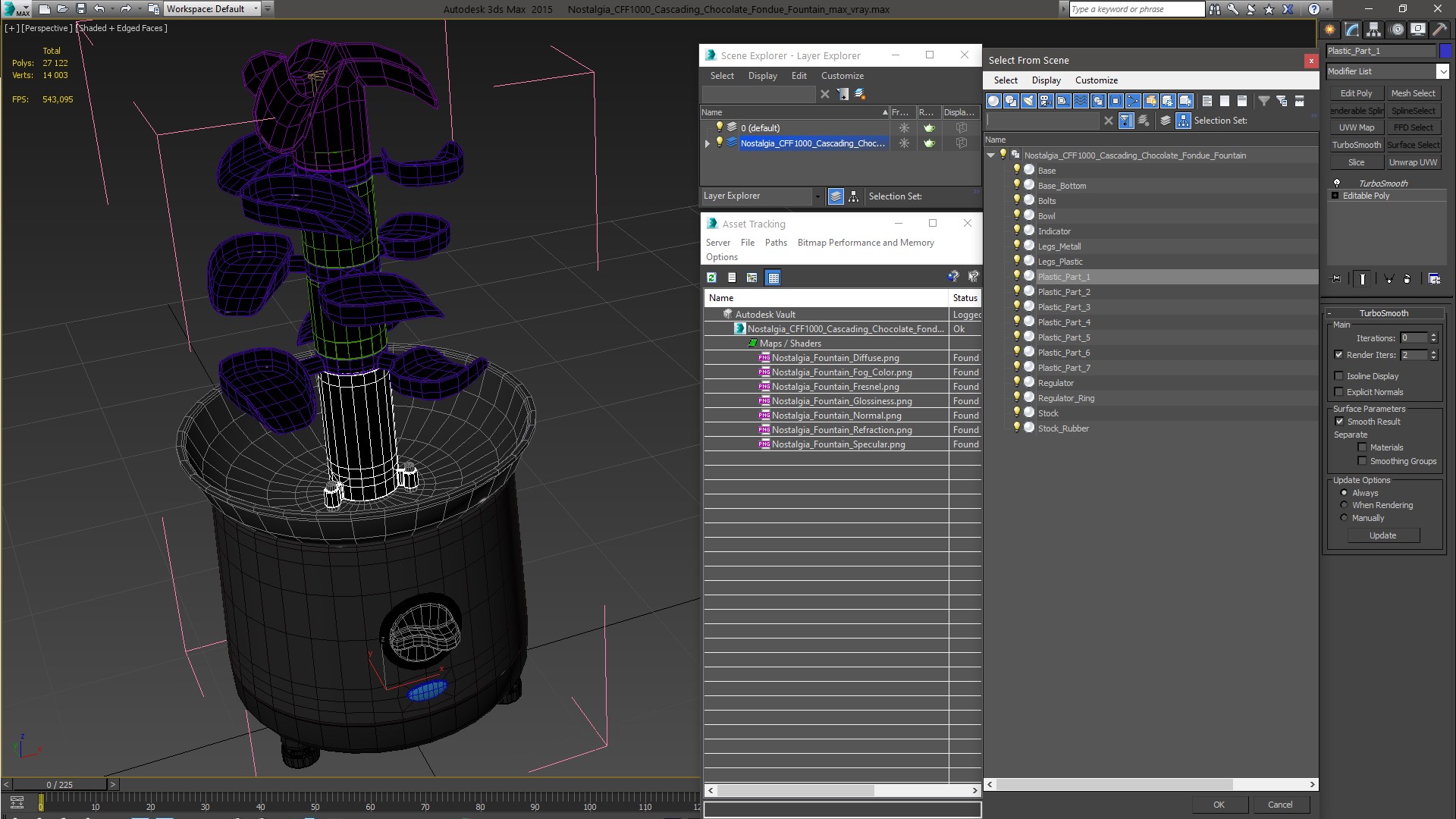Open the Workspace Default dropdown
The height and width of the screenshot is (819, 1456).
click(212, 9)
